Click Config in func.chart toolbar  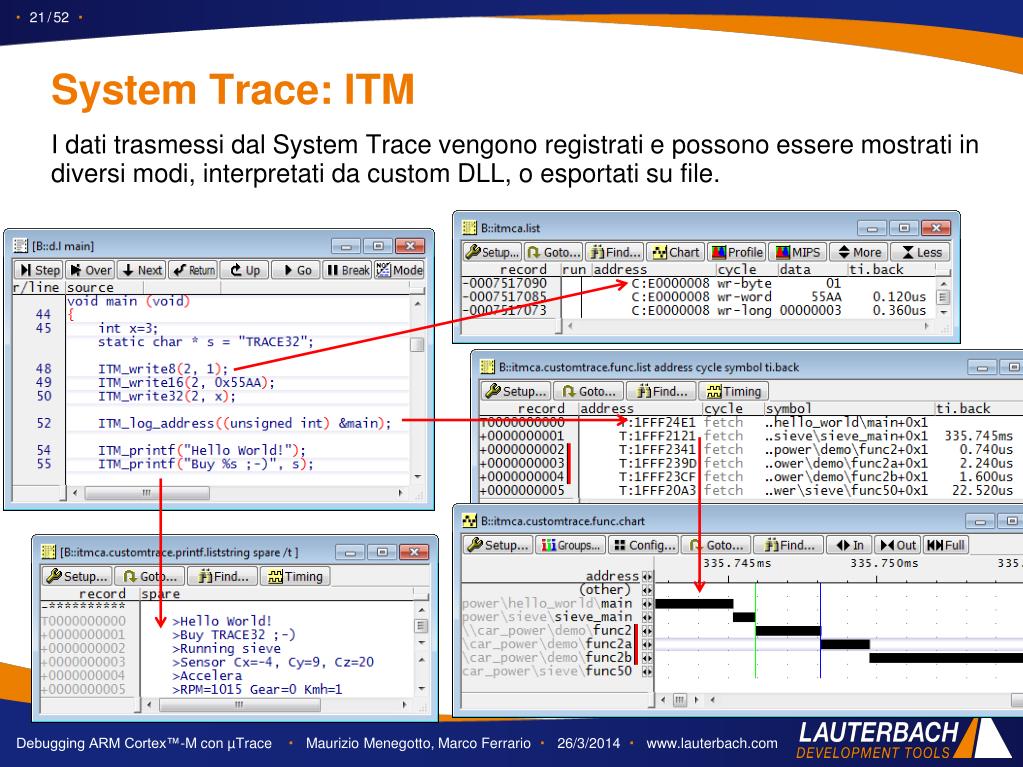pos(643,545)
